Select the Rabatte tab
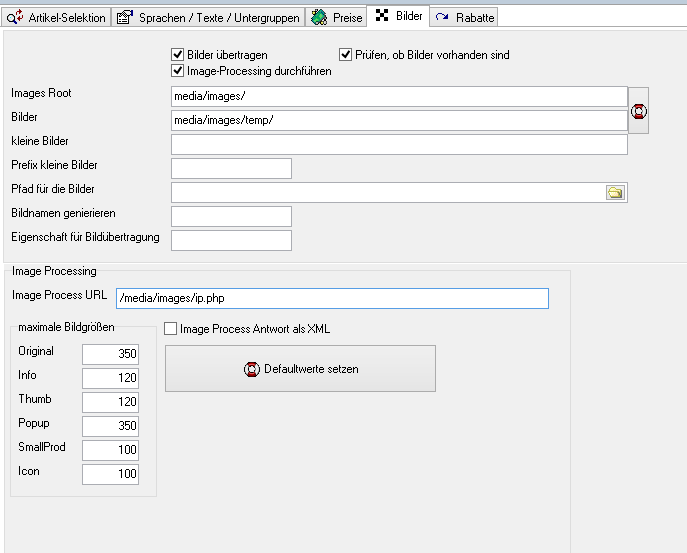The image size is (687, 553). pos(464,17)
